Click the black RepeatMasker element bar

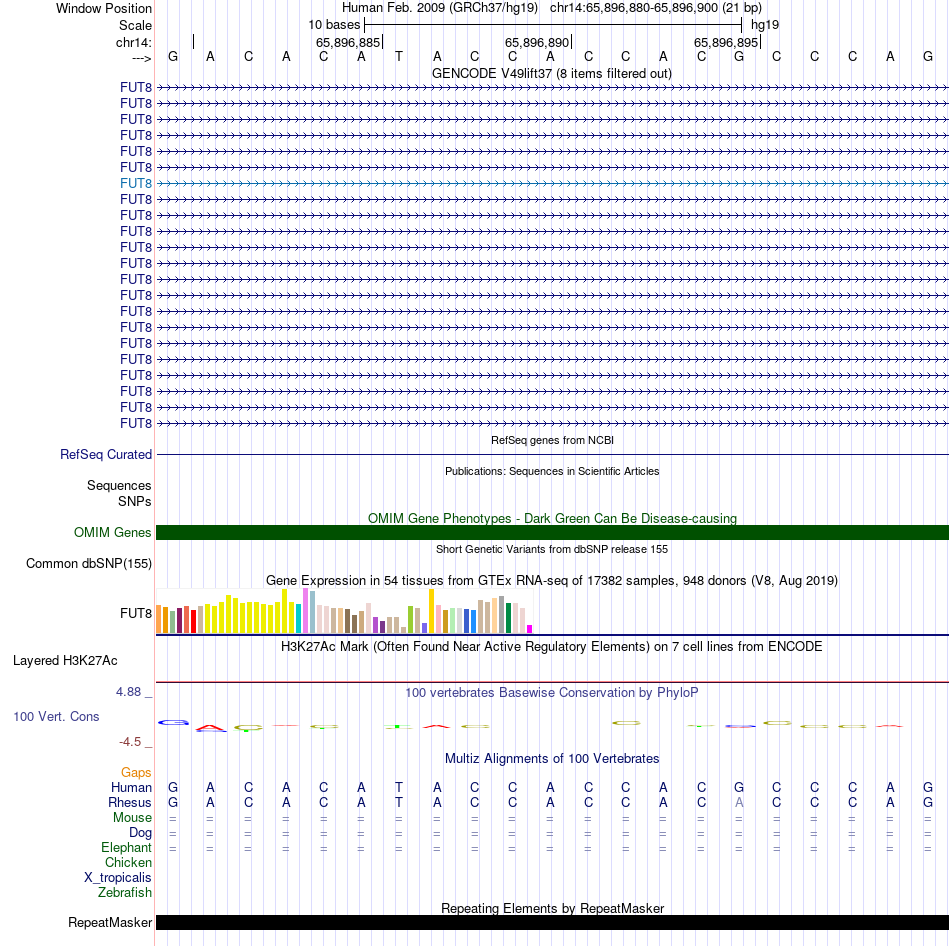coord(552,922)
